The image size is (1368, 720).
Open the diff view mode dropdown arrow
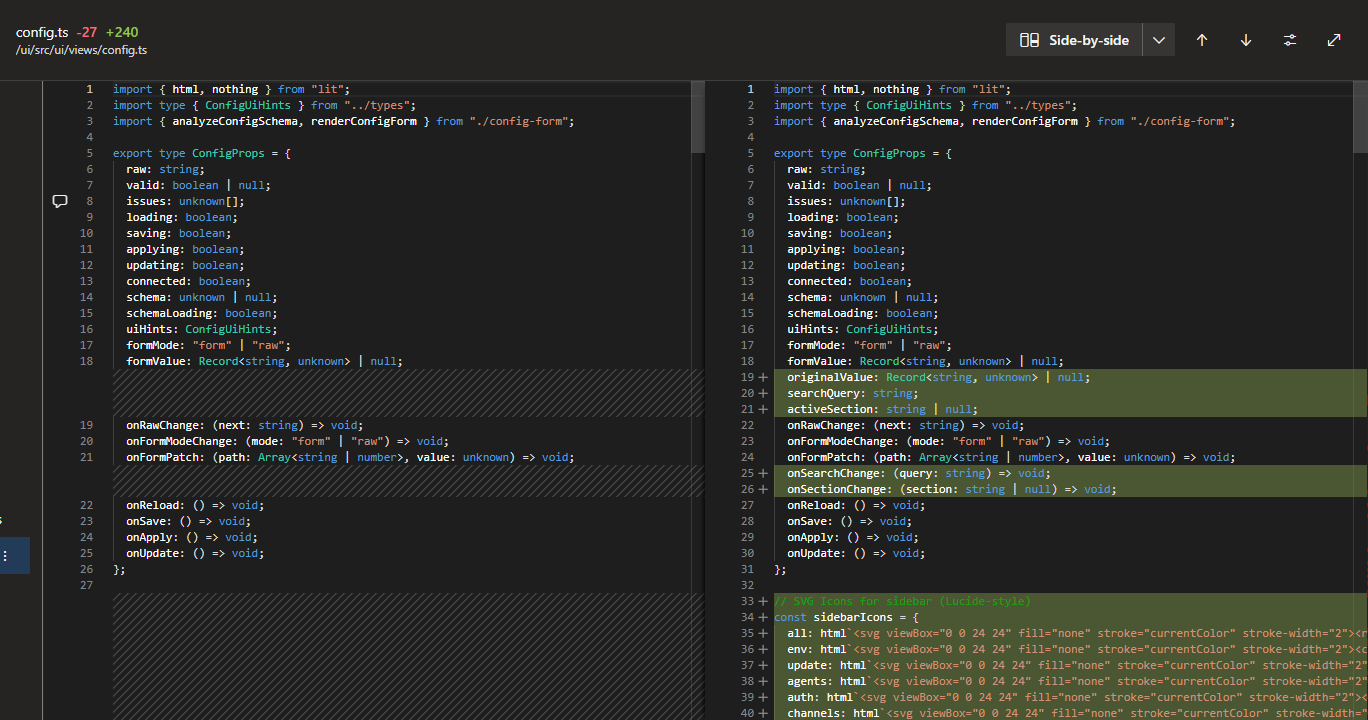click(x=1159, y=40)
